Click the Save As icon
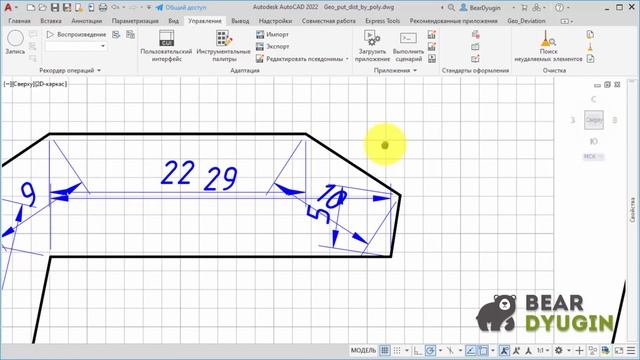Viewport: 640px width, 360px height. [x=67, y=7]
